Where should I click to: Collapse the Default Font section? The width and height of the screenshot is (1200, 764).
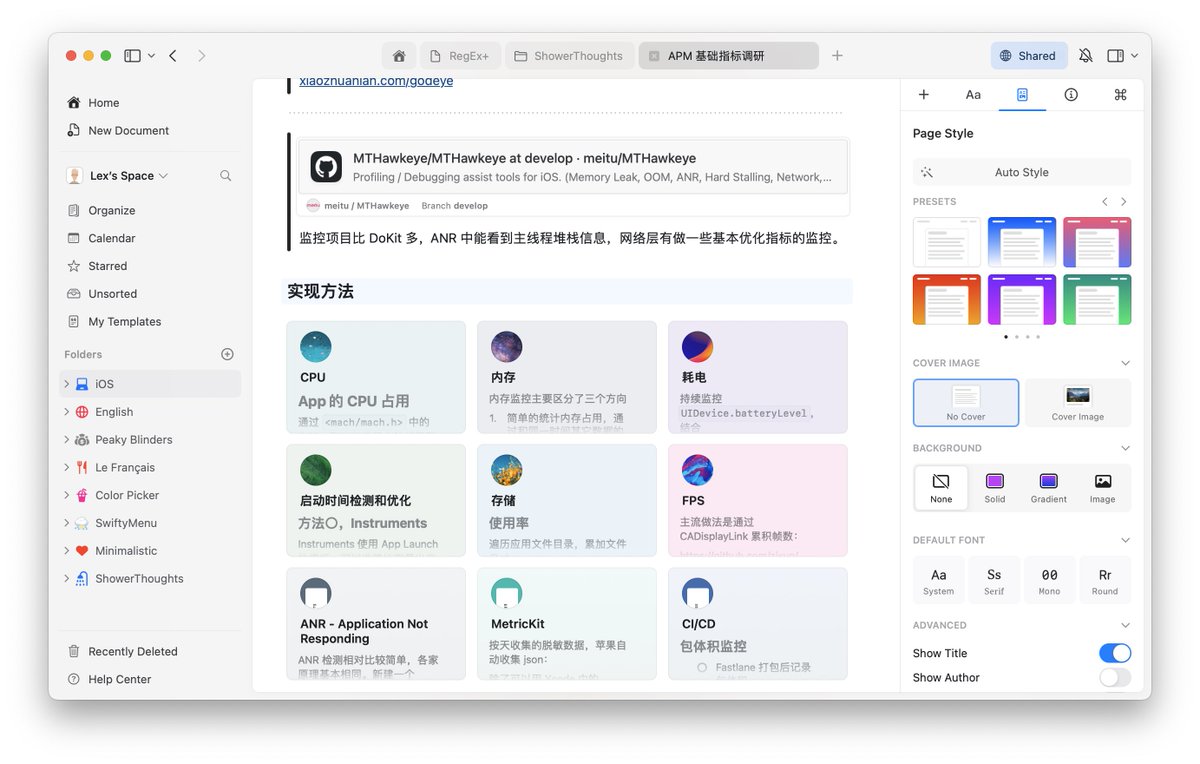(1125, 540)
